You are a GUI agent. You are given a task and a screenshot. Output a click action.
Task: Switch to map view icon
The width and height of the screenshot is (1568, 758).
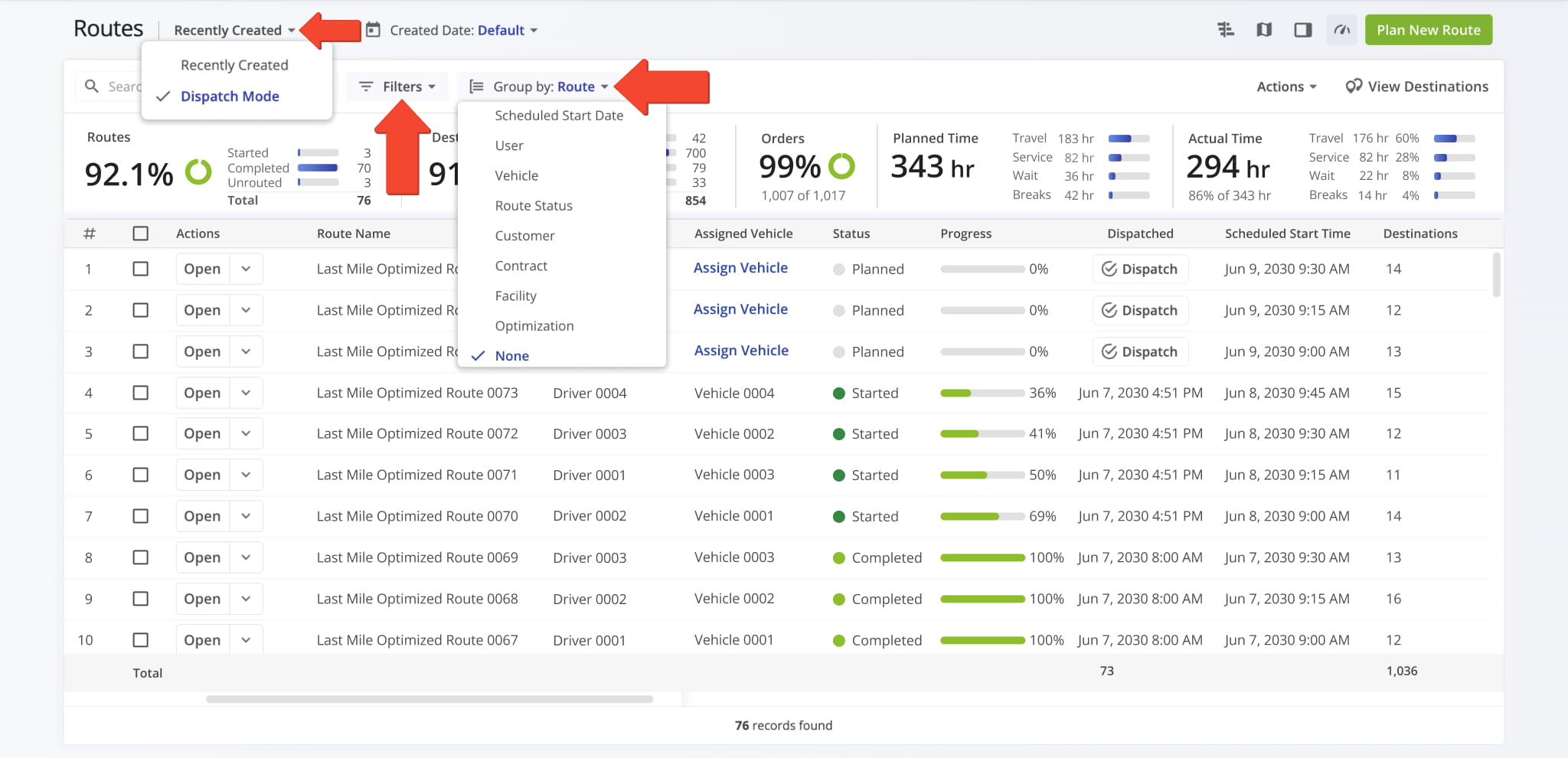coord(1264,30)
